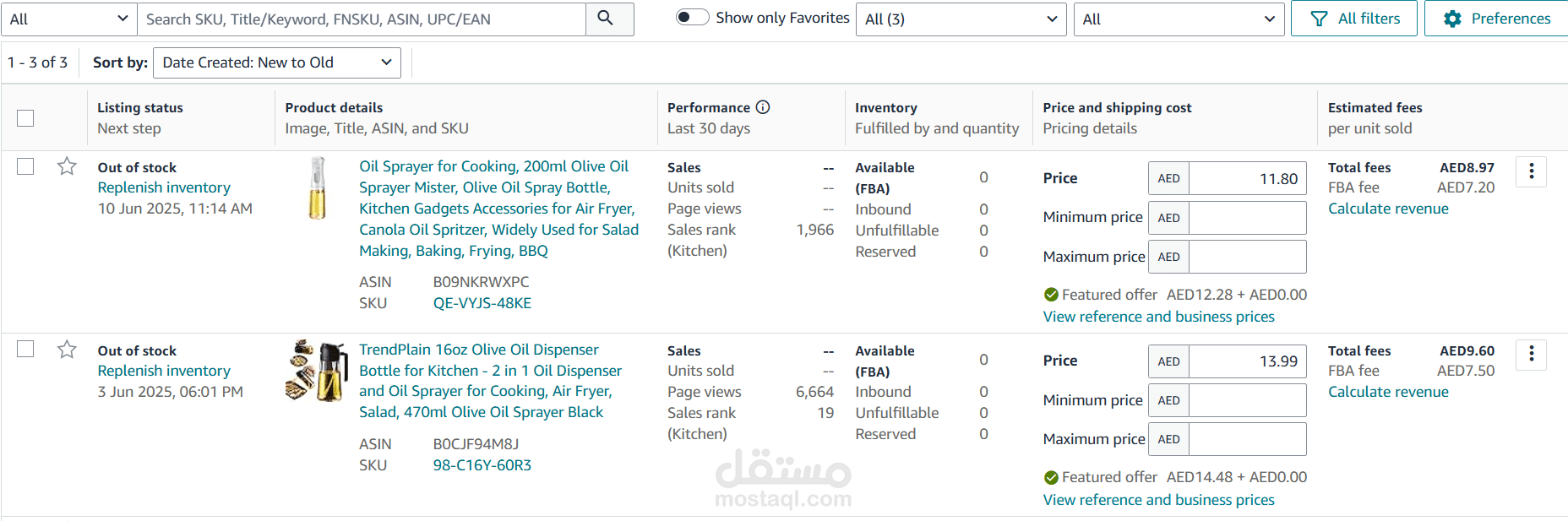Click the date '10 Jun 2025, 11:14 AM'
The height and width of the screenshot is (521, 1568).
[x=175, y=209]
